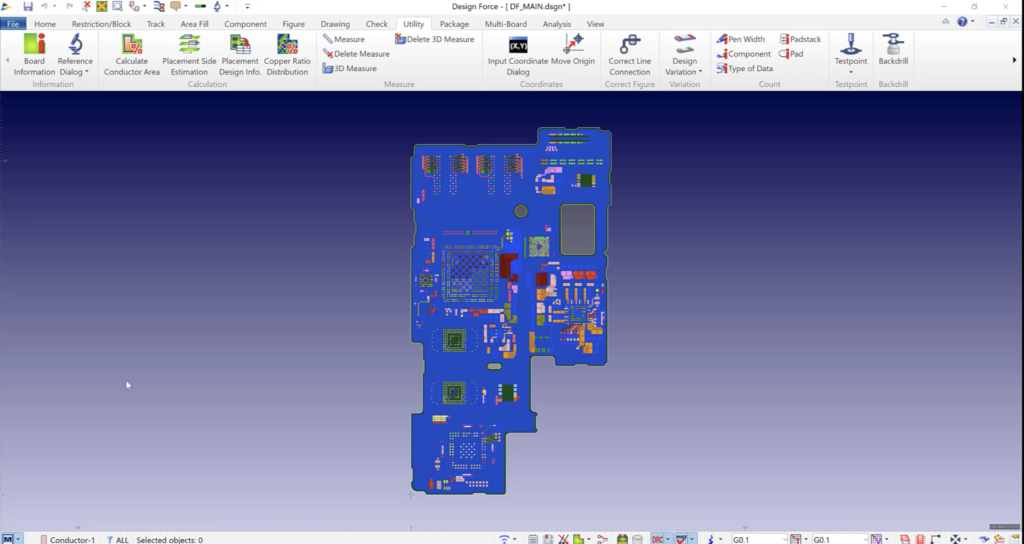Image resolution: width=1024 pixels, height=544 pixels.
Task: Expand the wireless icon dropdown in status bar
Action: tap(515, 540)
